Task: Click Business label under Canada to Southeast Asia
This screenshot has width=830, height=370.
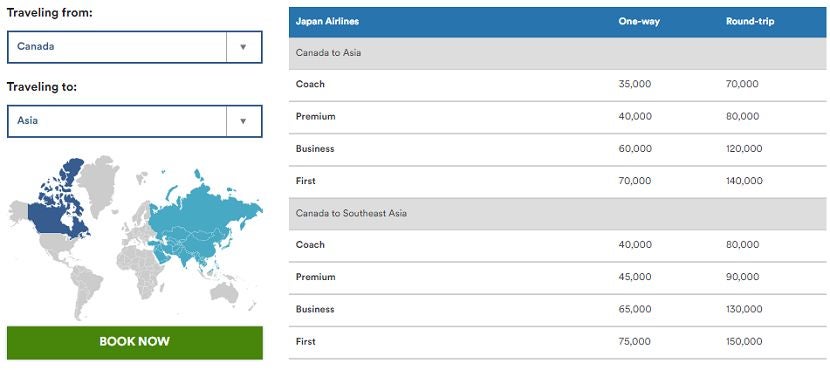Action: pyautogui.click(x=315, y=309)
